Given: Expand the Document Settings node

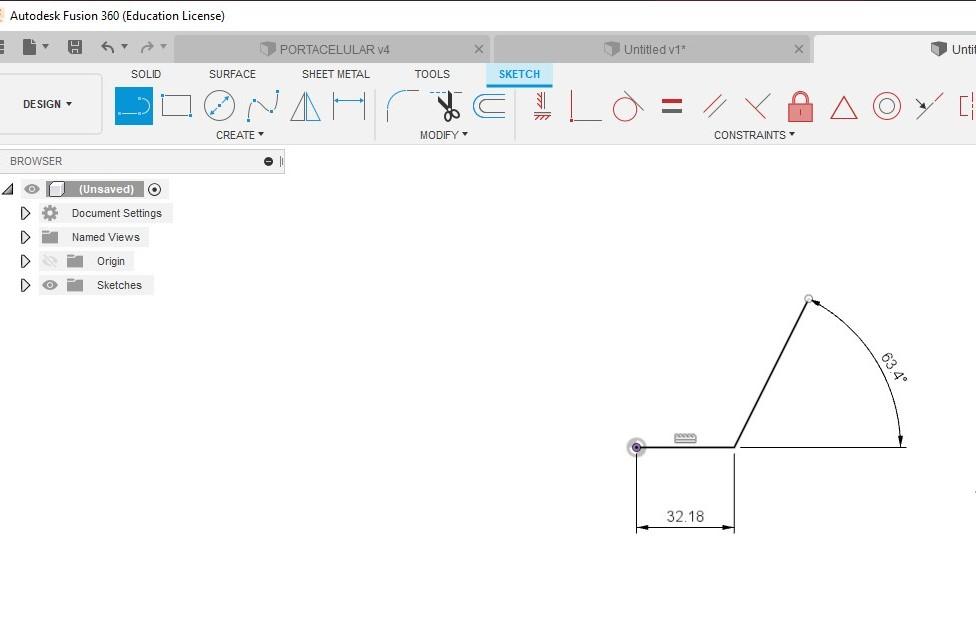Looking at the screenshot, I should point(25,213).
